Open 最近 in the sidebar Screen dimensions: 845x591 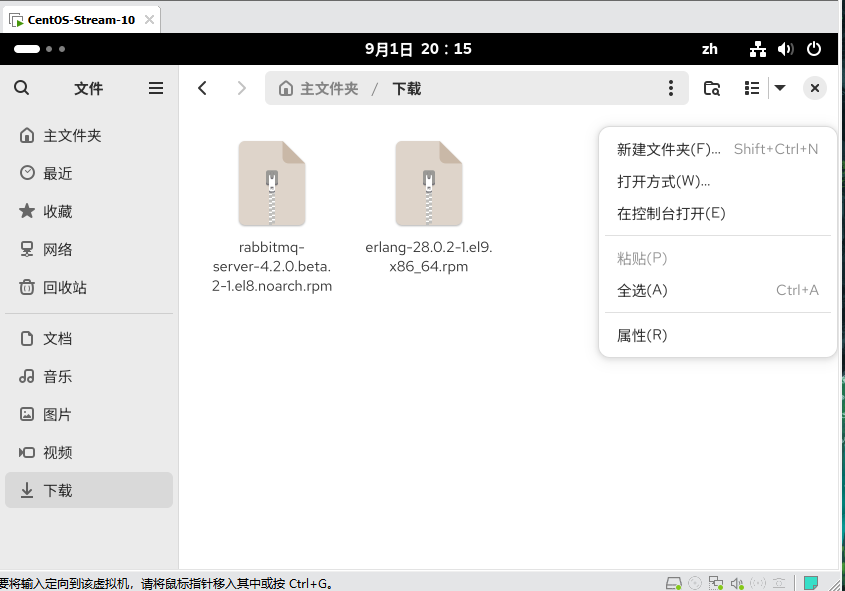(x=89, y=173)
